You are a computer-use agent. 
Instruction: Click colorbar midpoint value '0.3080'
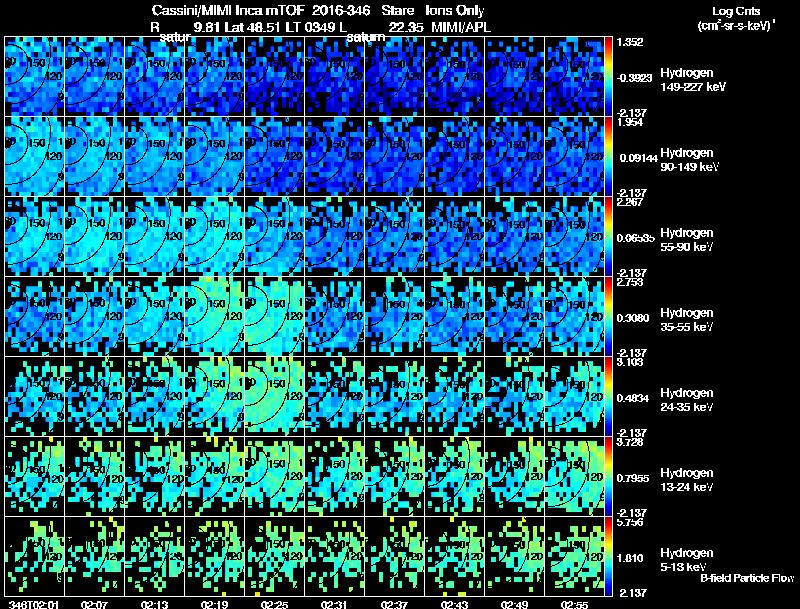tap(633, 318)
